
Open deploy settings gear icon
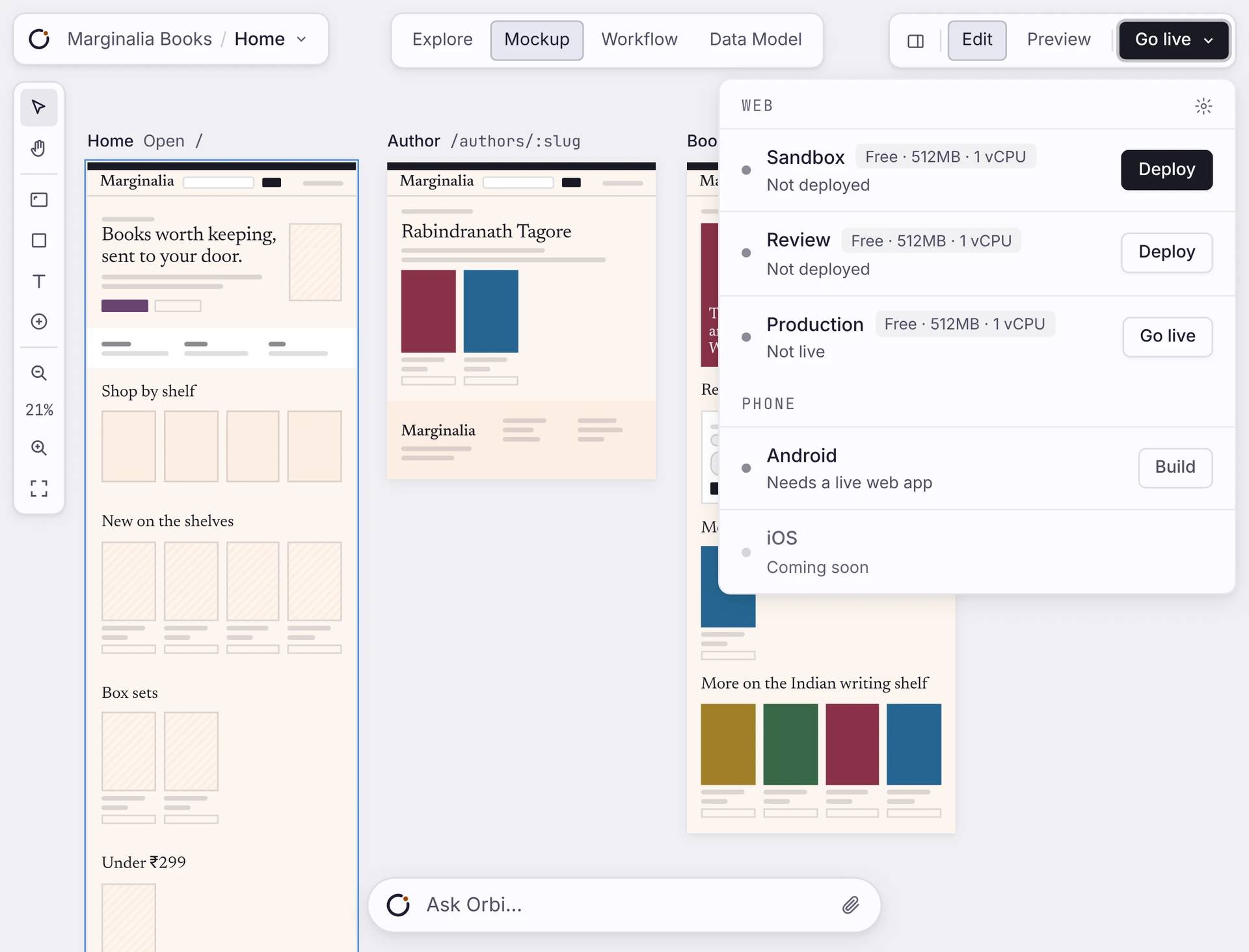(x=1203, y=106)
